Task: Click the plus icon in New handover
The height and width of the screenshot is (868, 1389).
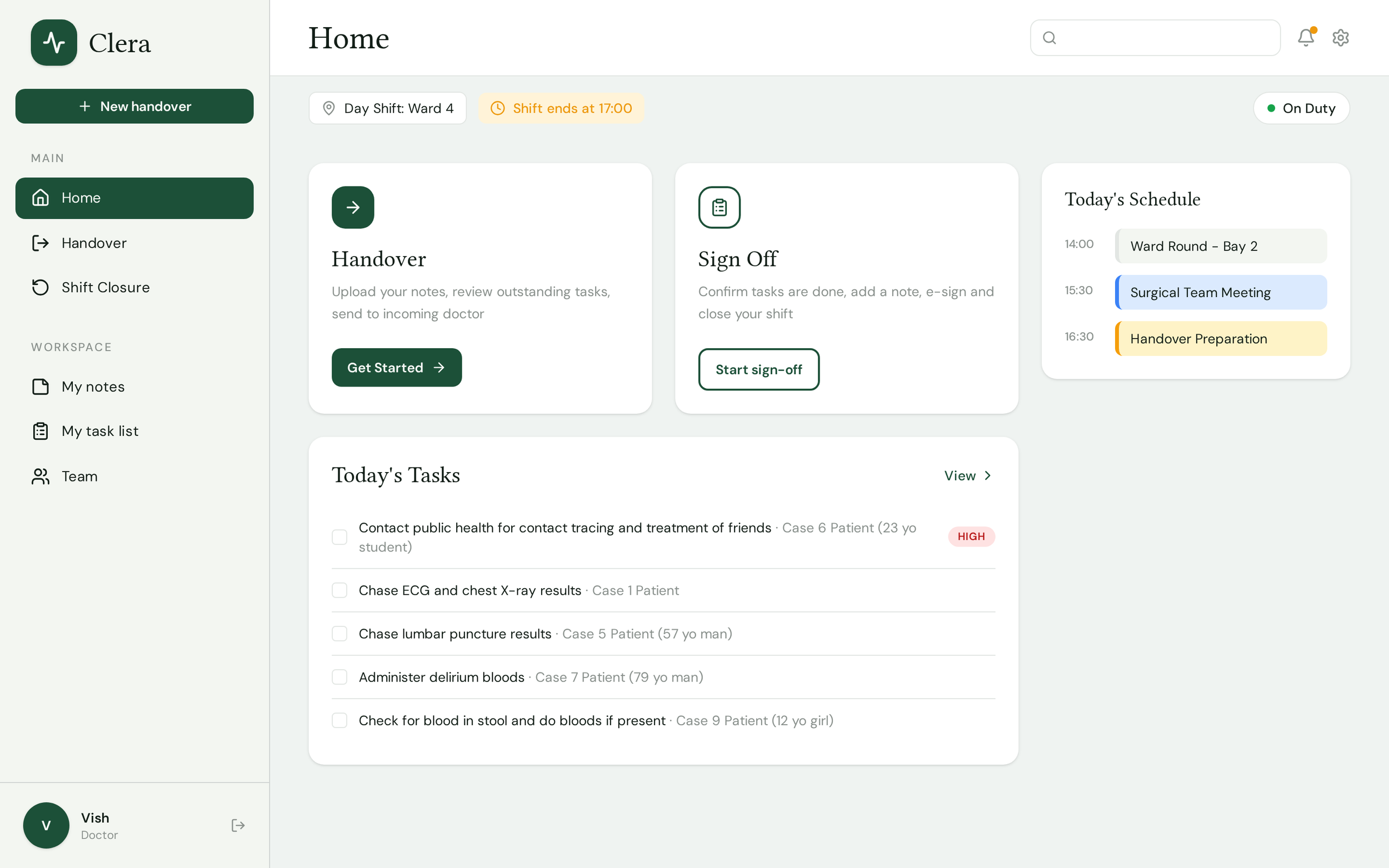Action: 84,106
